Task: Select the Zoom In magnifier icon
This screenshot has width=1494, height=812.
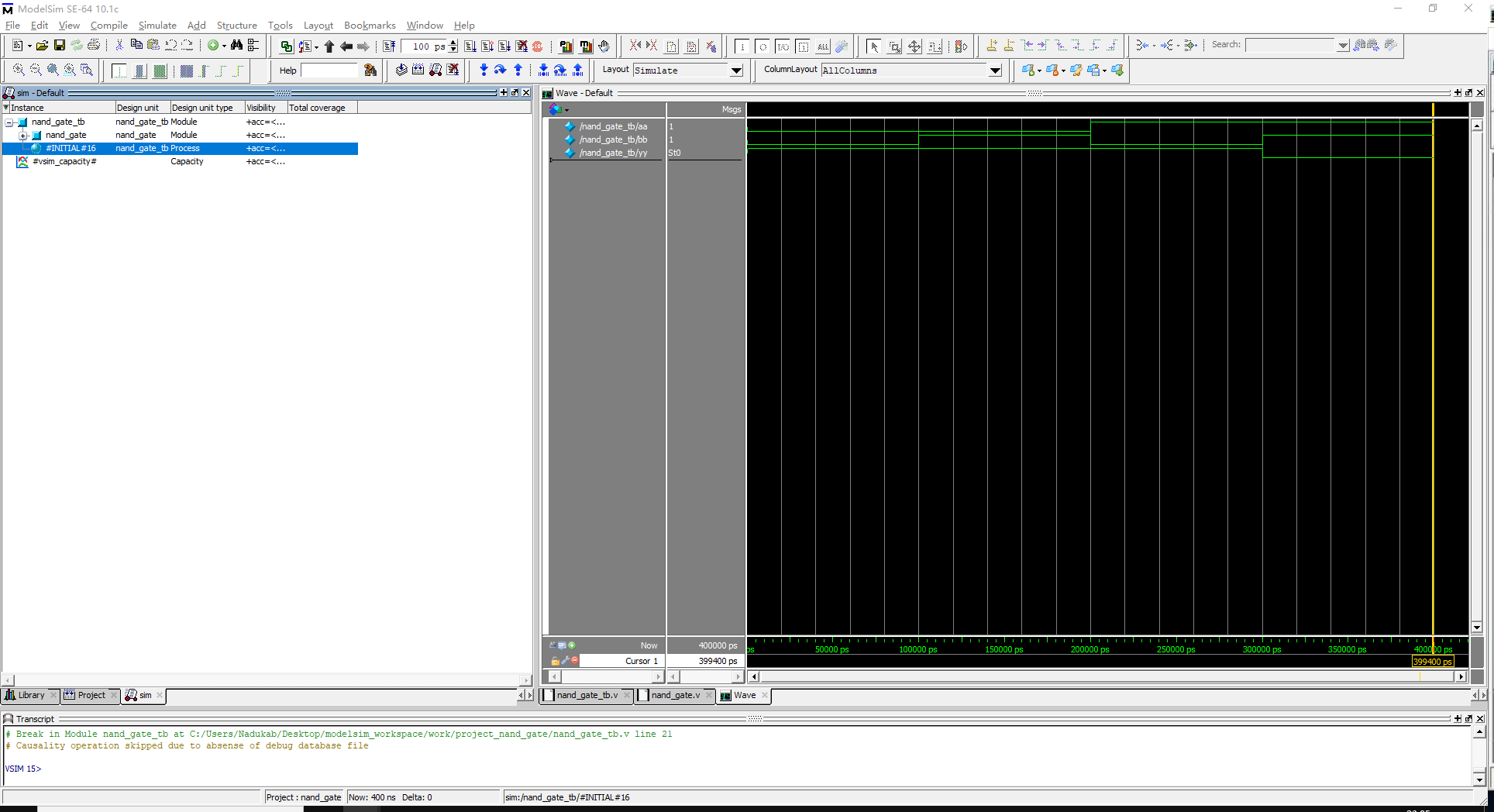Action: tap(19, 71)
